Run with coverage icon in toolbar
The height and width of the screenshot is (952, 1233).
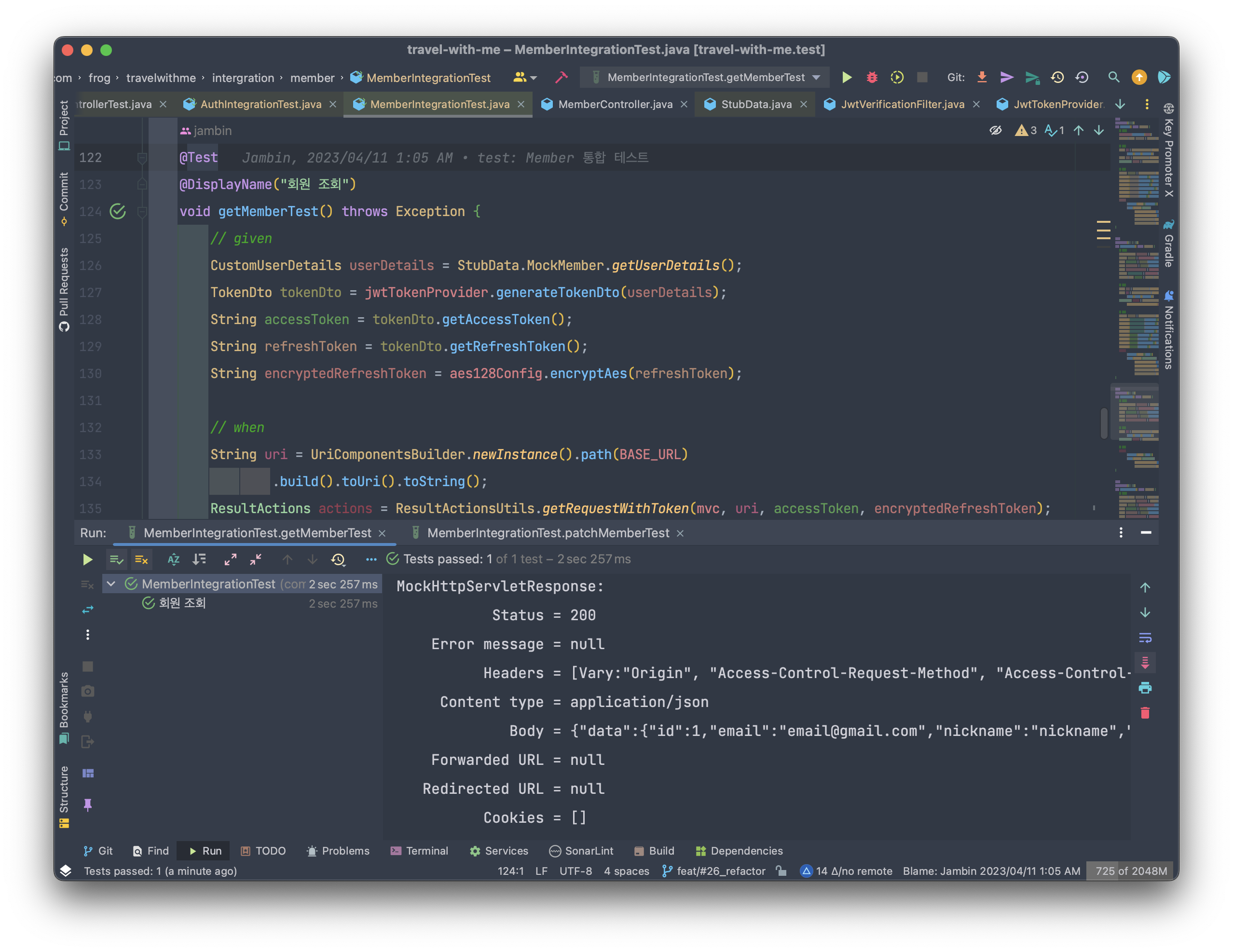tap(896, 77)
